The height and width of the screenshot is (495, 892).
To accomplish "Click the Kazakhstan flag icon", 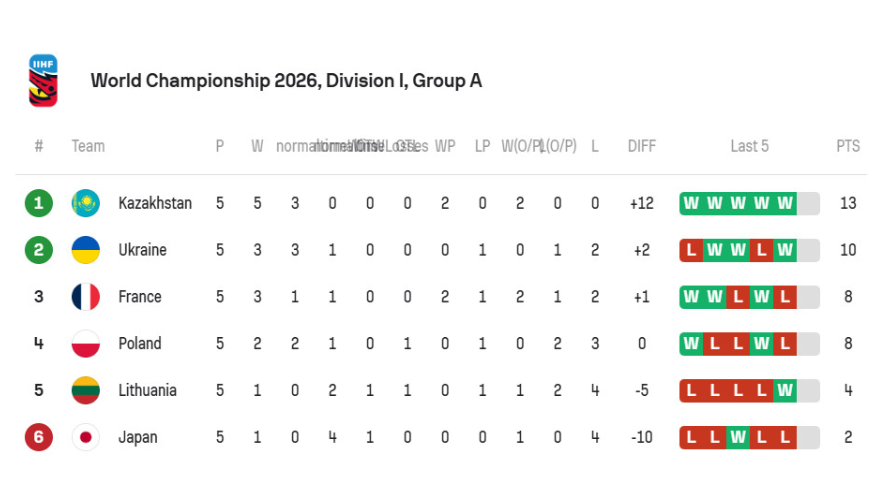I will pos(86,203).
